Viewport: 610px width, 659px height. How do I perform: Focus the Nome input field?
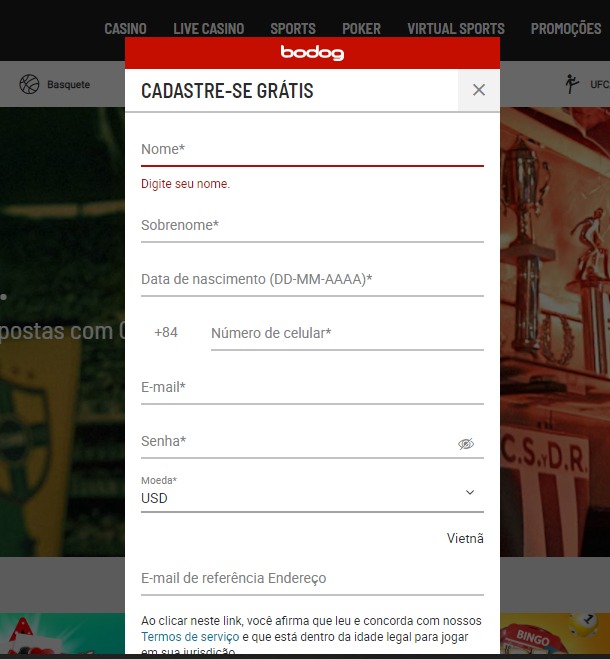coord(312,150)
